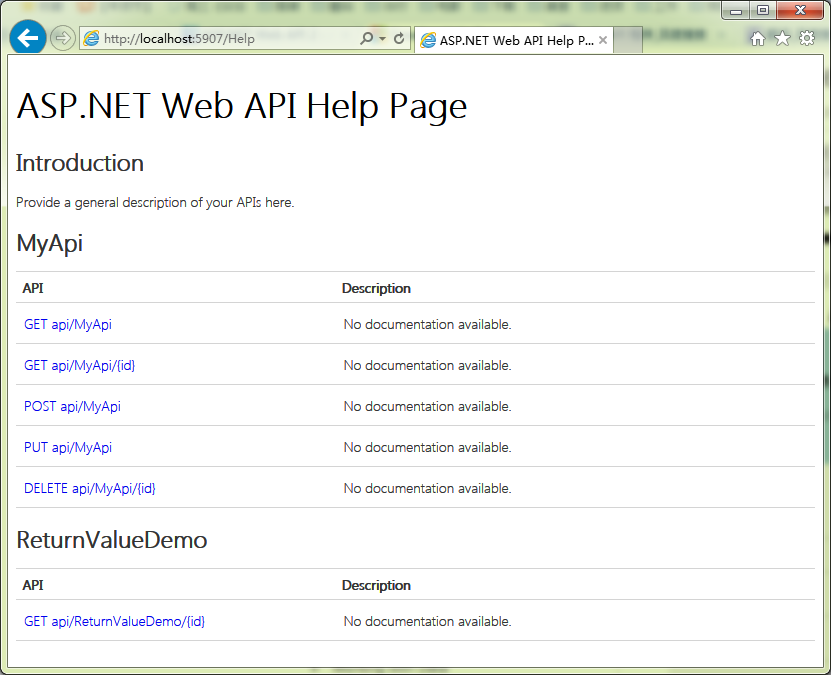Open Favorites with the star icon
This screenshot has height=675, width=831.
(782, 39)
